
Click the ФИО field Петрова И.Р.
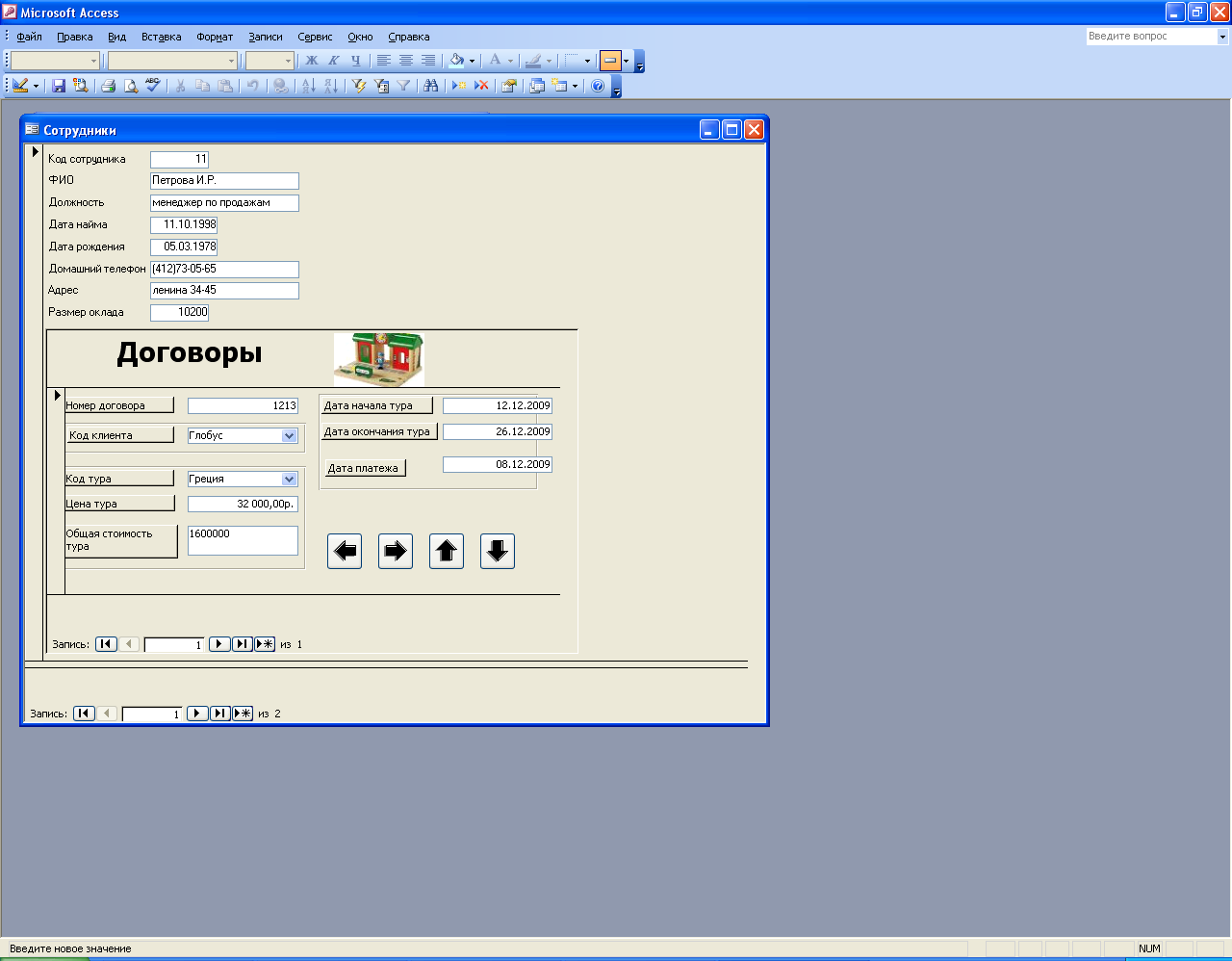click(x=224, y=181)
